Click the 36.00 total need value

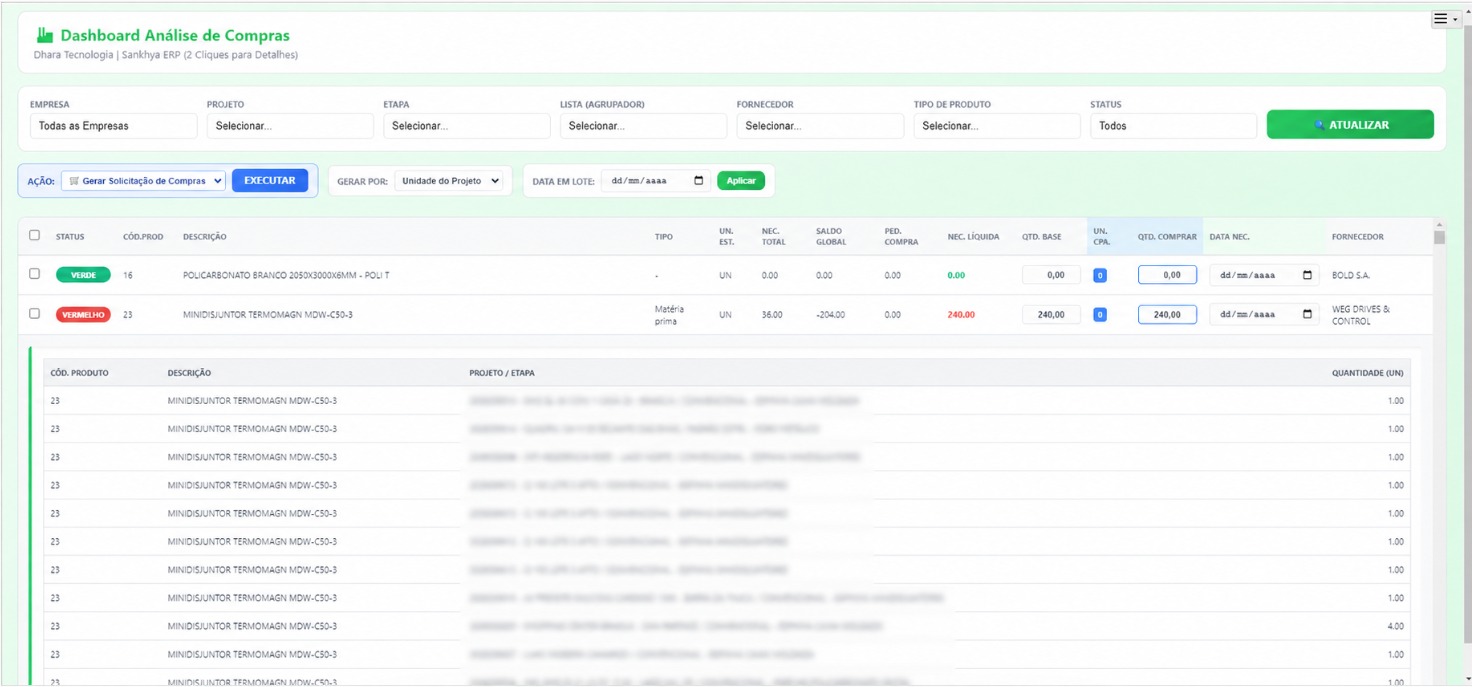(x=771, y=314)
